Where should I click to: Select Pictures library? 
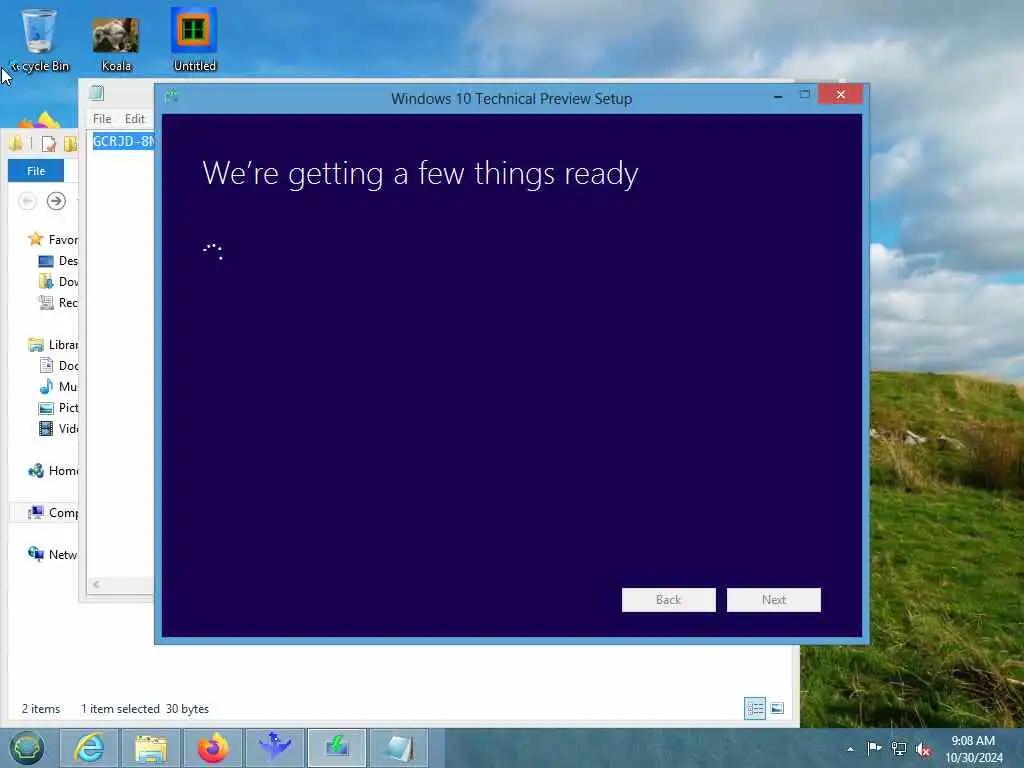coord(58,408)
